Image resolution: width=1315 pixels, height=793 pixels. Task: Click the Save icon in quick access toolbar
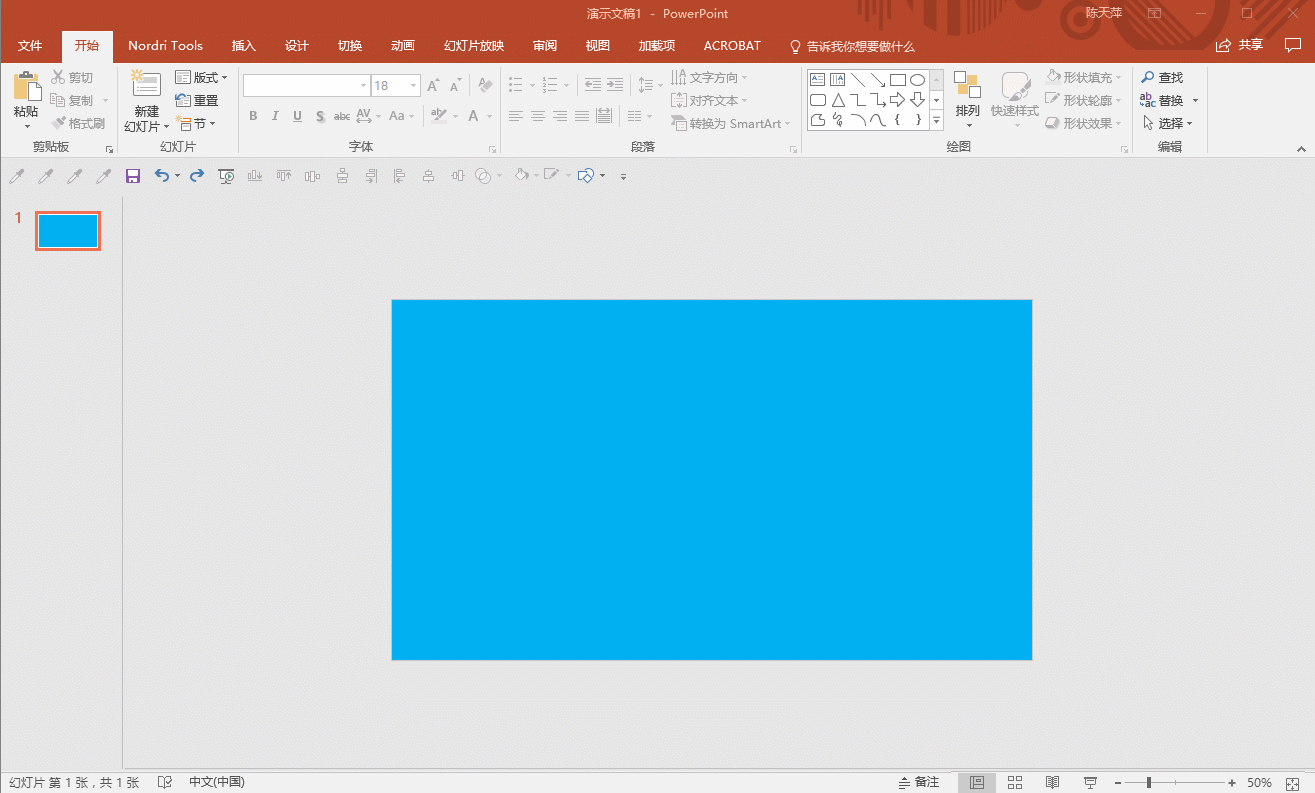pyautogui.click(x=133, y=176)
